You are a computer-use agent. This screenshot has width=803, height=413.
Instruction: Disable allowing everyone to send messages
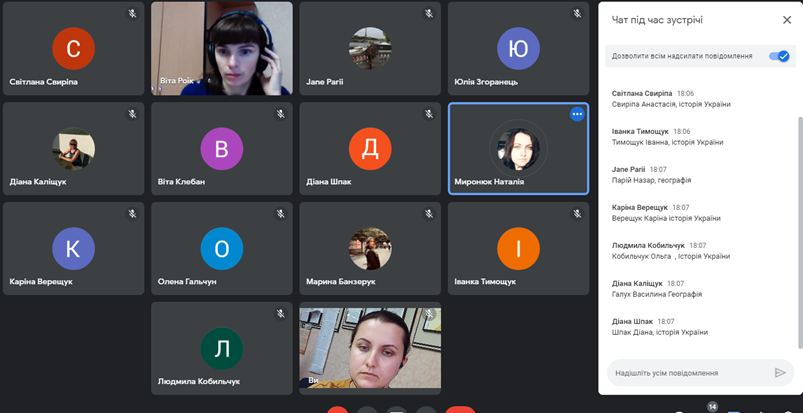(779, 56)
